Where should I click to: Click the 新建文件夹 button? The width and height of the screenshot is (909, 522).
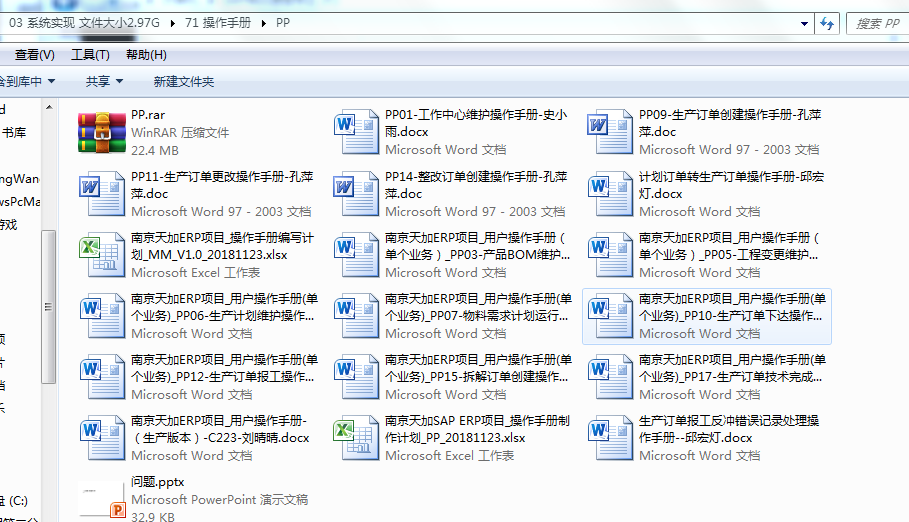coord(183,81)
